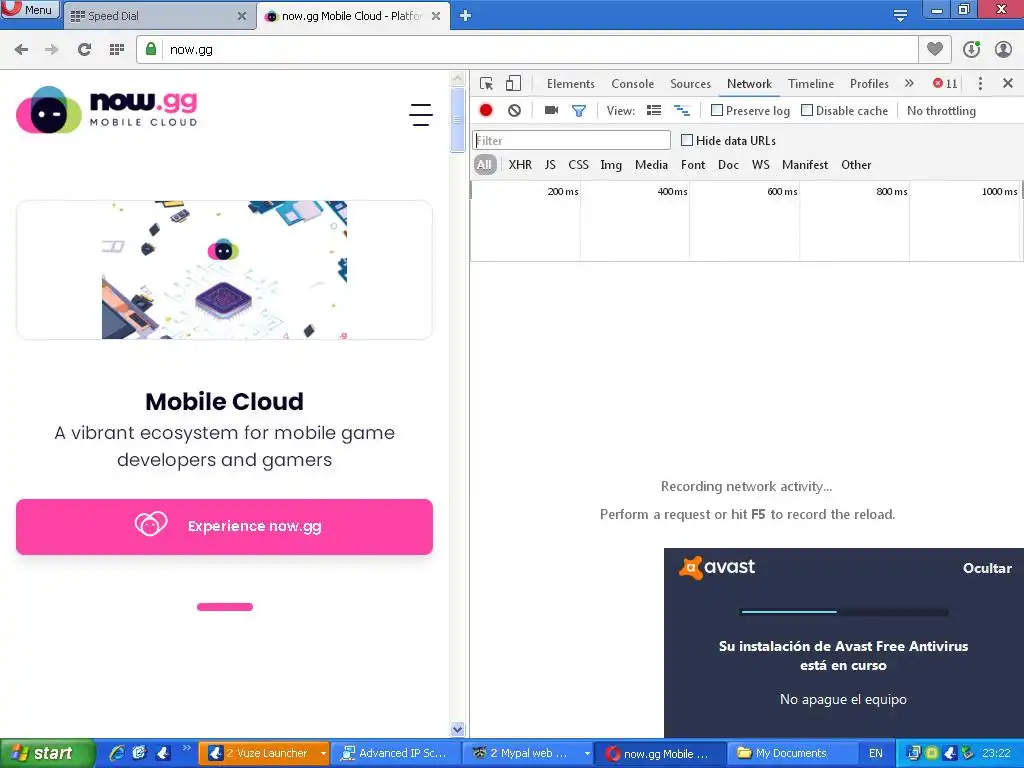Switch to the Profiles tab
Image resolution: width=1024 pixels, height=768 pixels.
point(869,84)
